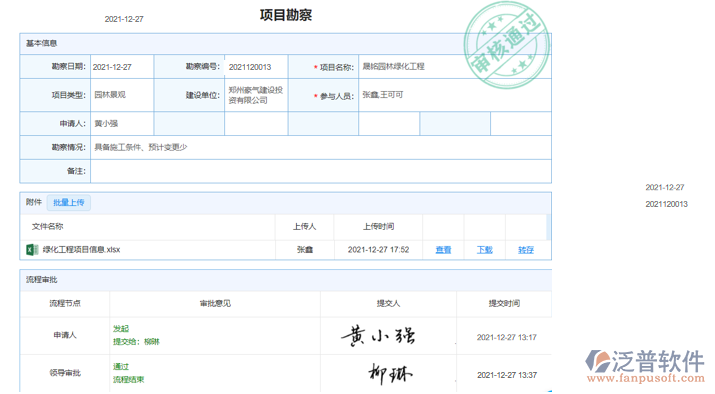Click the 领导审批 flow node cell

[65, 373]
